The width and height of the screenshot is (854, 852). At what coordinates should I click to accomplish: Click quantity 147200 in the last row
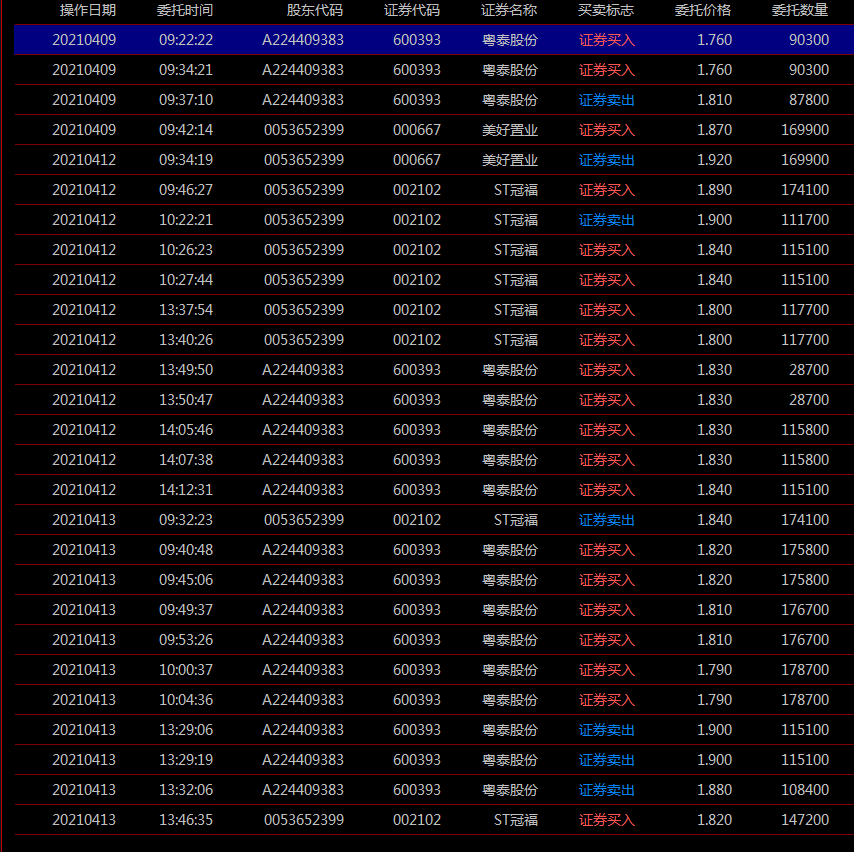[x=805, y=819]
